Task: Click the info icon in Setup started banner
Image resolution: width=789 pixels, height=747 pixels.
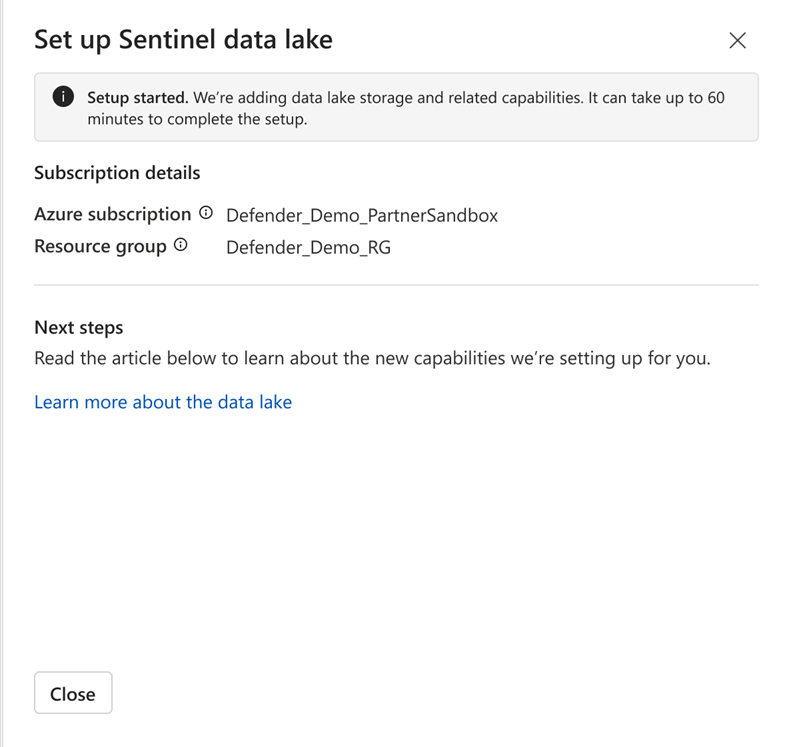Action: (63, 98)
